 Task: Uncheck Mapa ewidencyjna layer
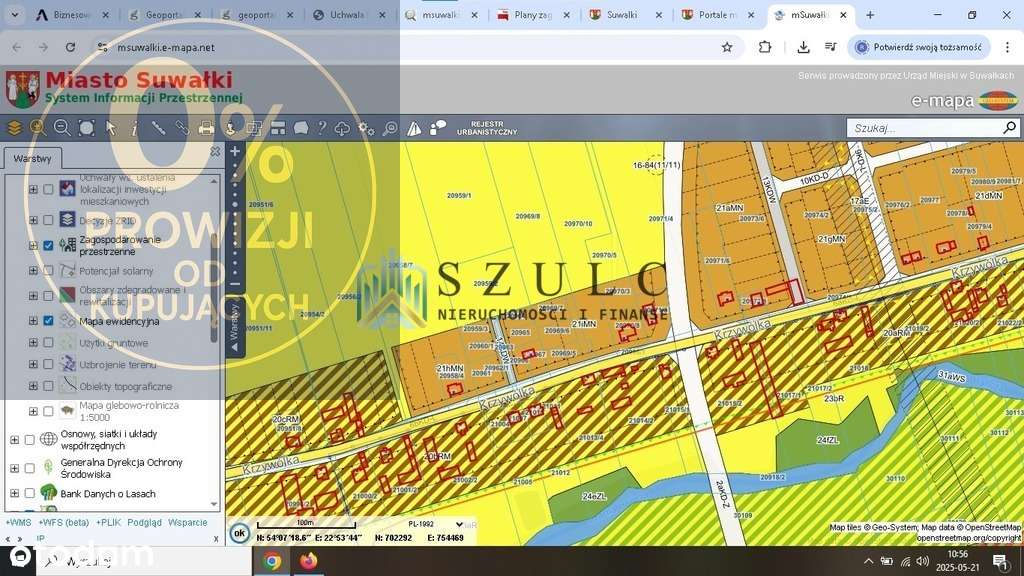[48, 321]
